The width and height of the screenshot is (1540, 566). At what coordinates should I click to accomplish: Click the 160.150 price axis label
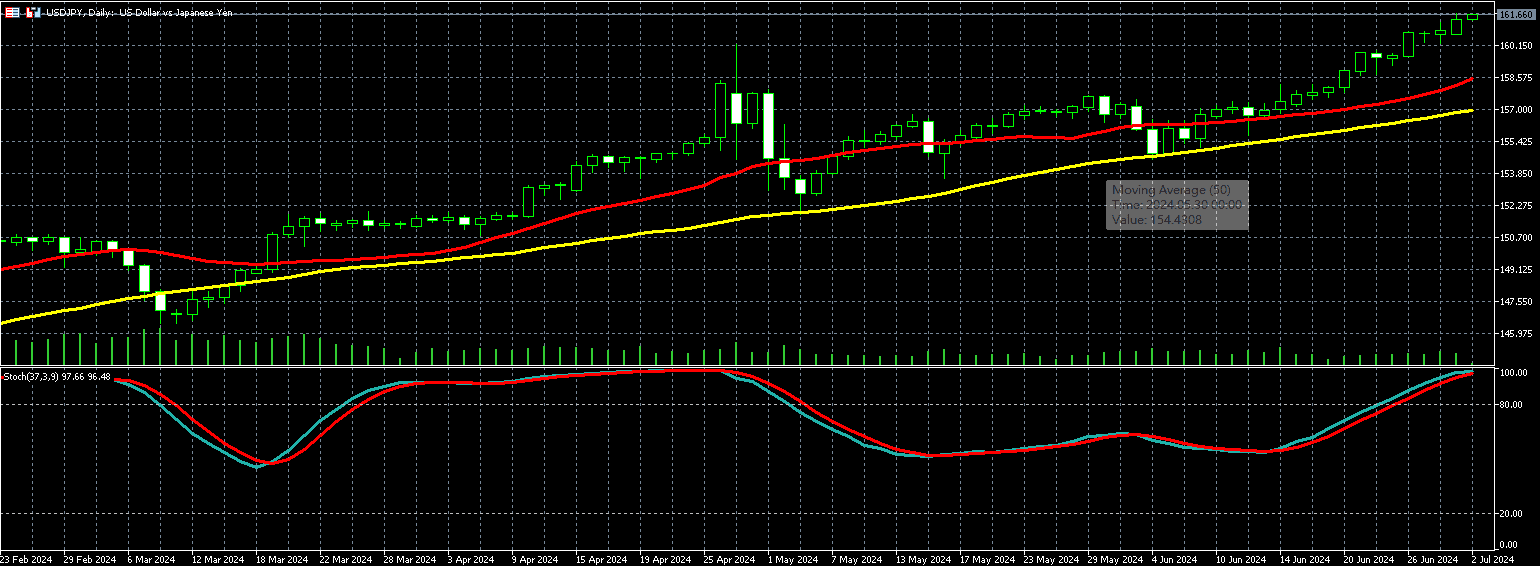tap(1516, 46)
